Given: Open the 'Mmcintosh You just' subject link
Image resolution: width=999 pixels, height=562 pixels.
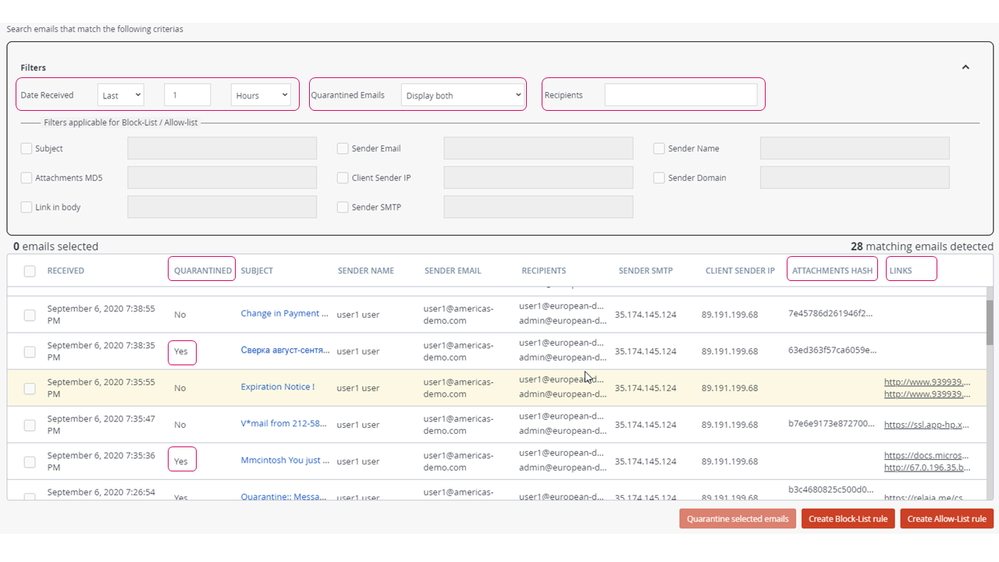Looking at the screenshot, I should (x=285, y=460).
